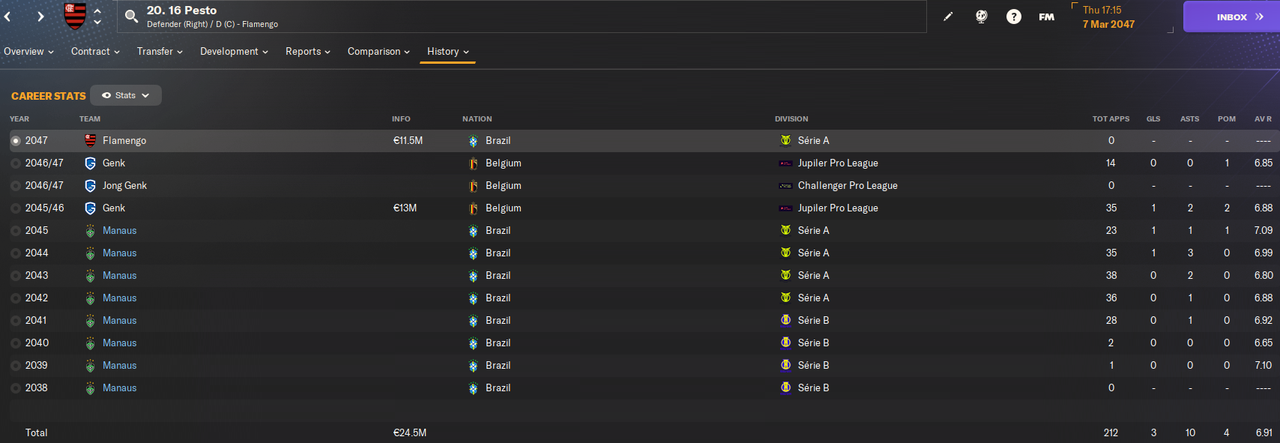The height and width of the screenshot is (443, 1280).
Task: Open the pencil edit tool
Action: click(948, 17)
